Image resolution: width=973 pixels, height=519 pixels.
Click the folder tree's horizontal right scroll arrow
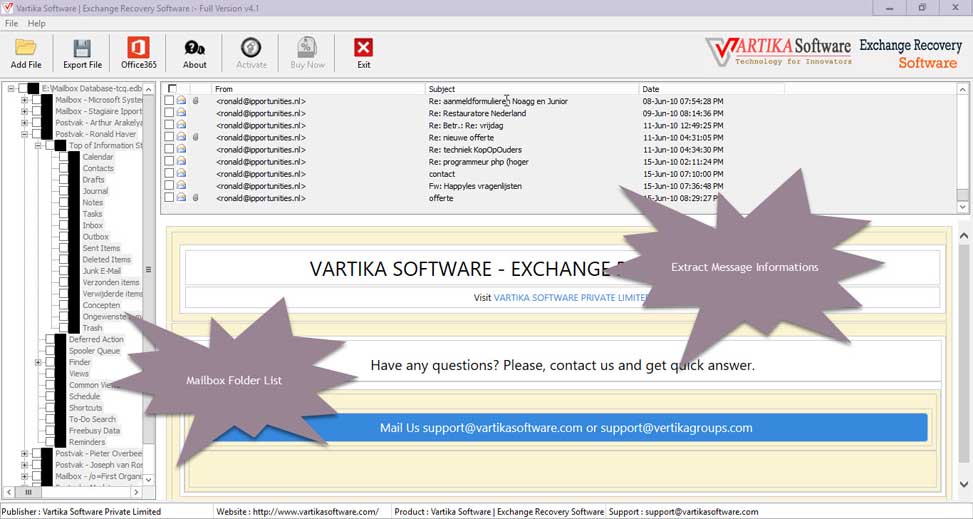click(137, 491)
